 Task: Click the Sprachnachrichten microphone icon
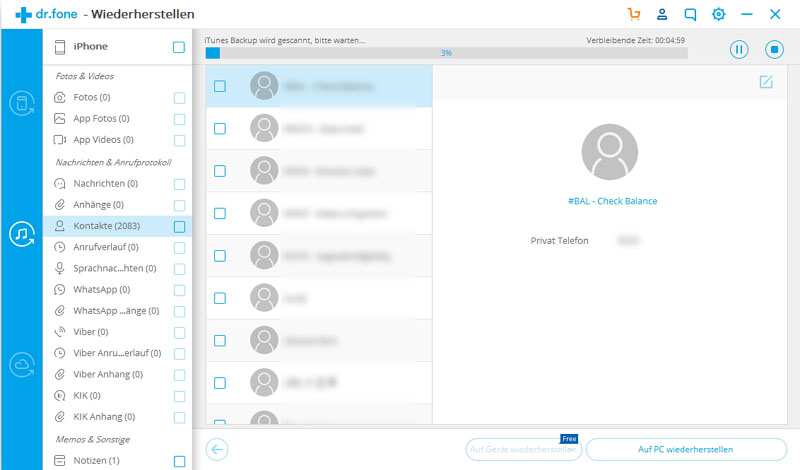pos(60,268)
